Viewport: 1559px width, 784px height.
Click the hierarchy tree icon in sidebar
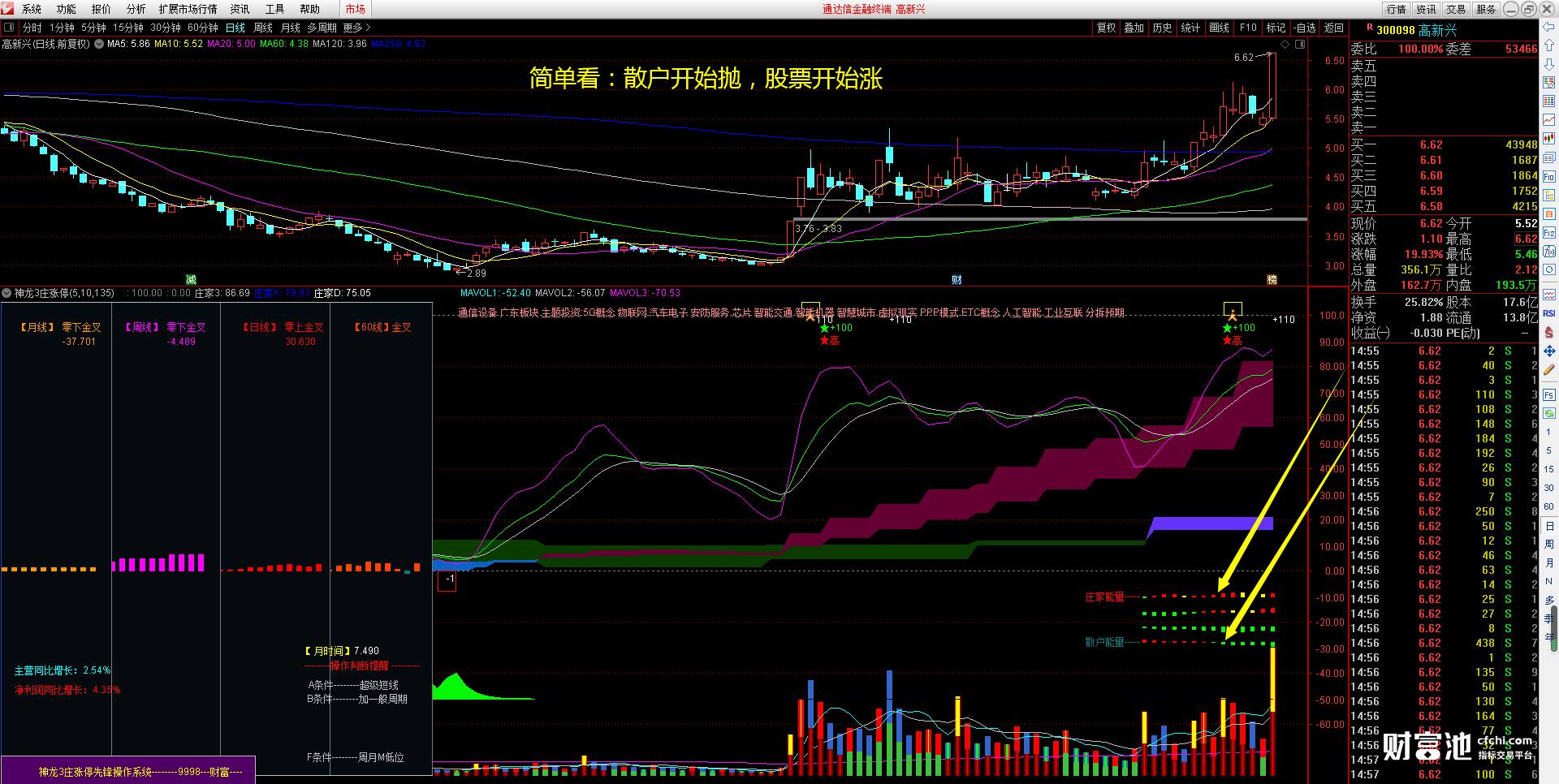(1548, 196)
